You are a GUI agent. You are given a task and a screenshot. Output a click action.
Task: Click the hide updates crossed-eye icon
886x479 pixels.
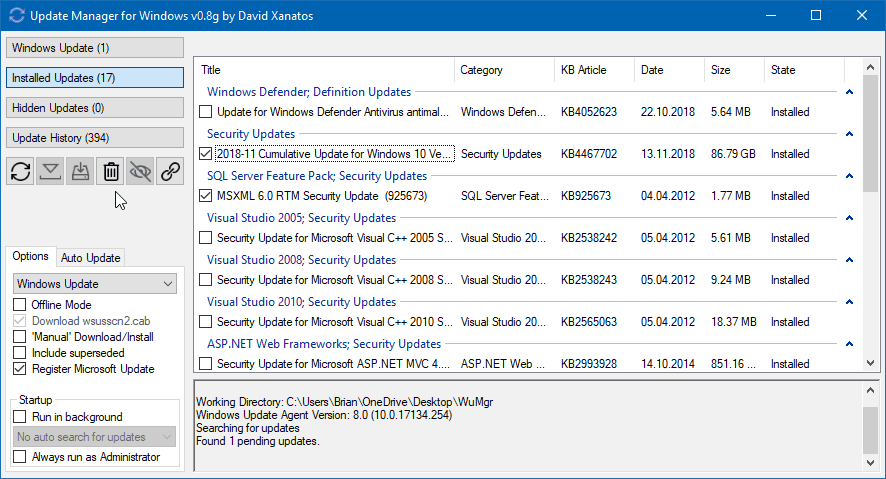point(140,171)
